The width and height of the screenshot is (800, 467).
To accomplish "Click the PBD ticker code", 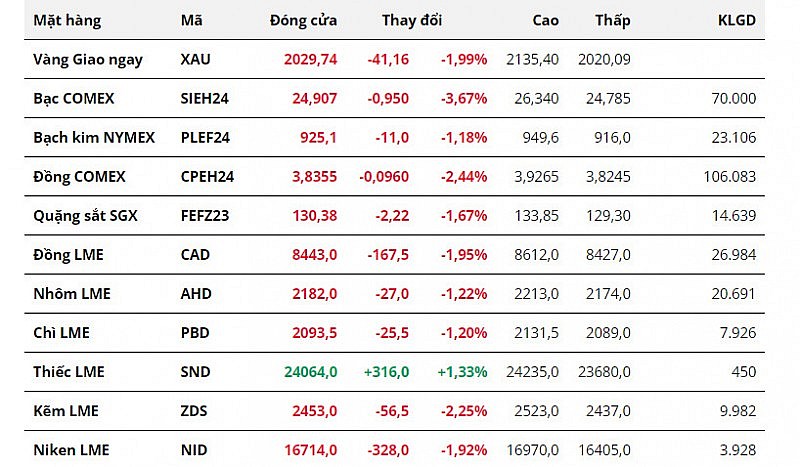I will [x=195, y=332].
